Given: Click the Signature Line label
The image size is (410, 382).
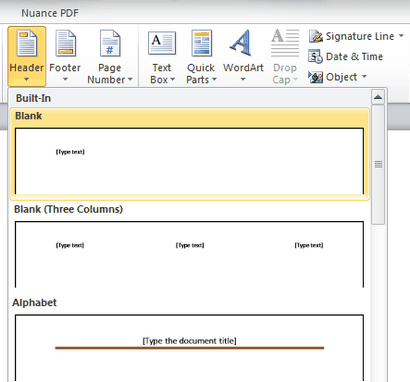Looking at the screenshot, I should coord(360,36).
